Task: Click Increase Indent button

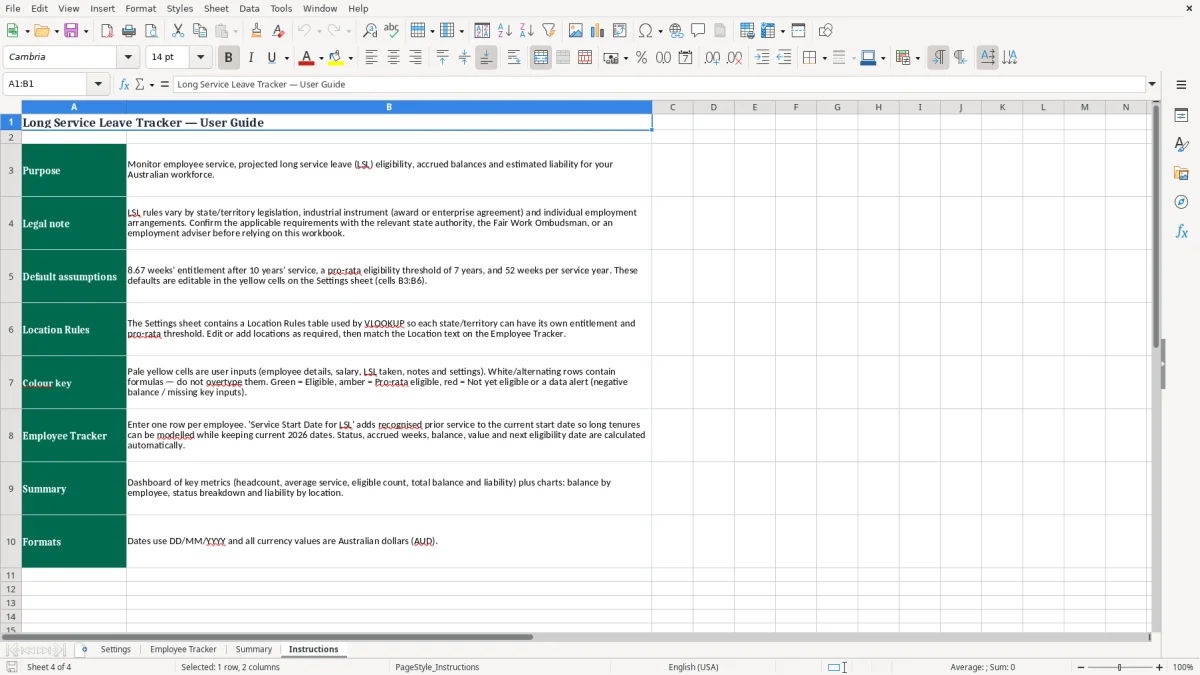Action: [762, 58]
